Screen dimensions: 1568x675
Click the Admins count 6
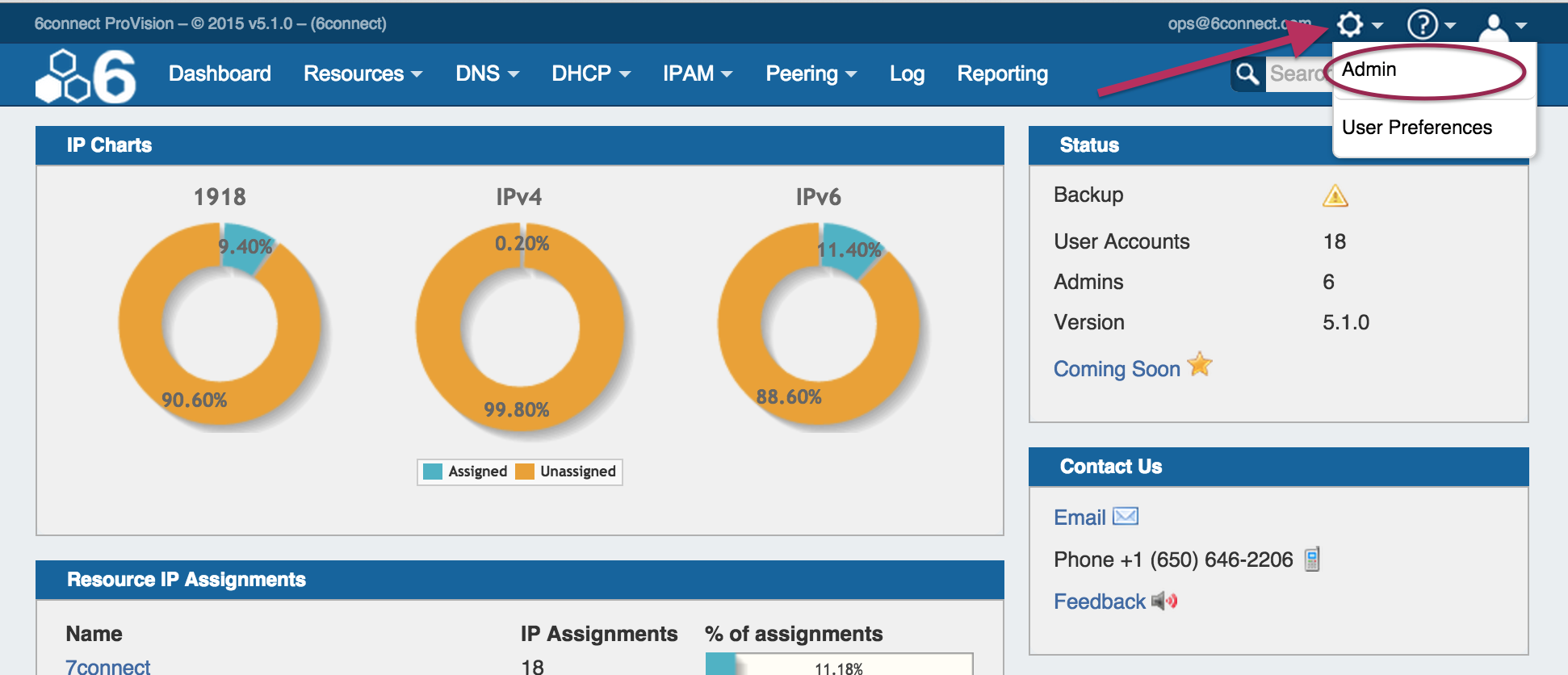(1328, 282)
